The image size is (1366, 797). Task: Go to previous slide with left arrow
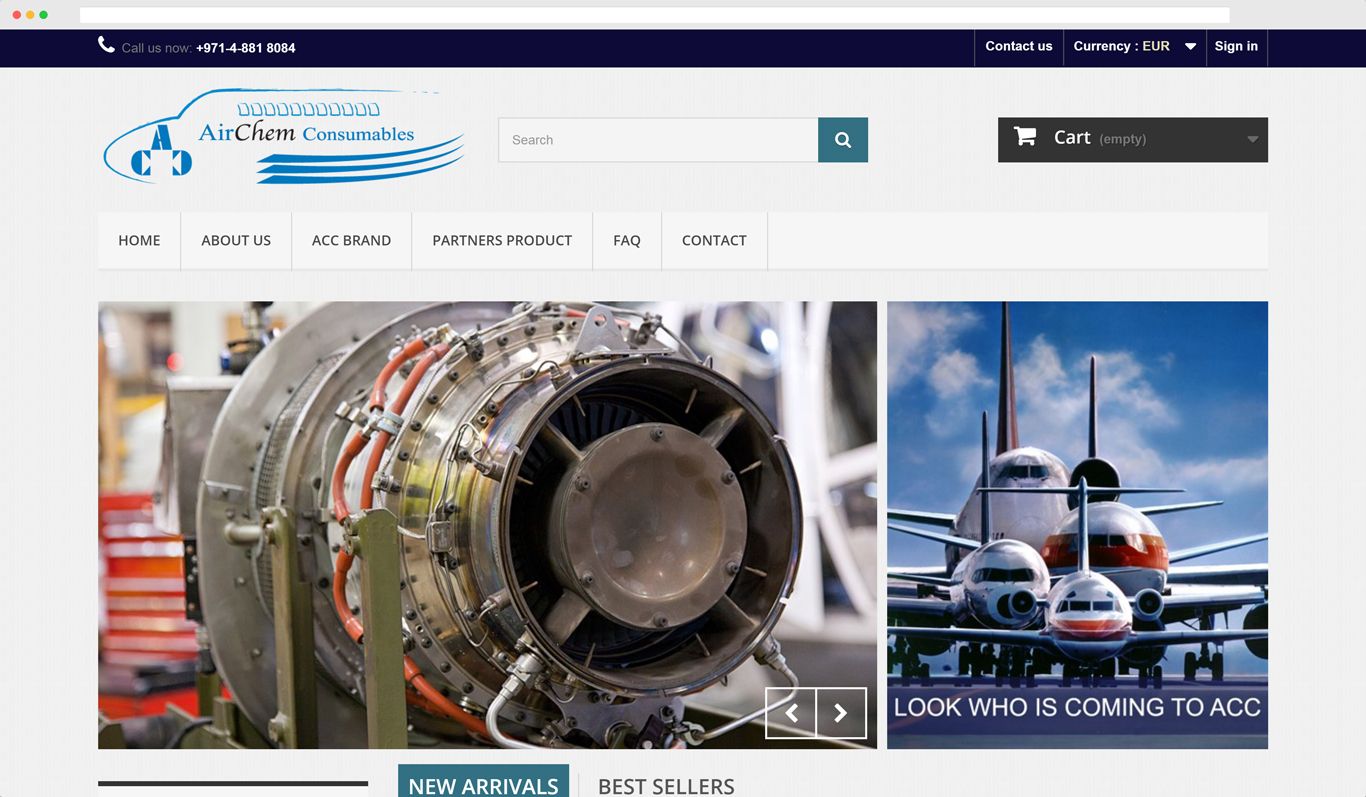point(791,713)
